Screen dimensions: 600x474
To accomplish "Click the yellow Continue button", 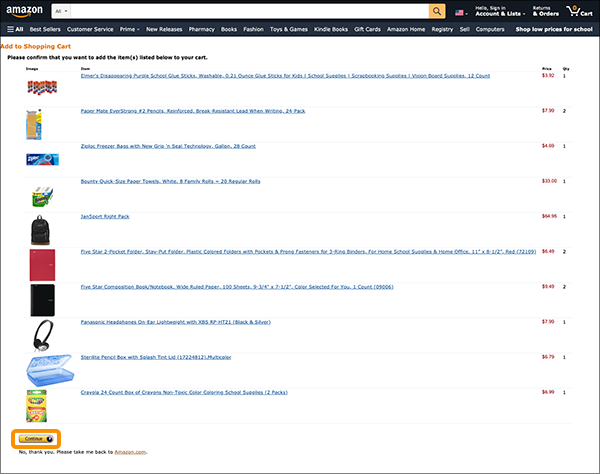I will 36,439.
